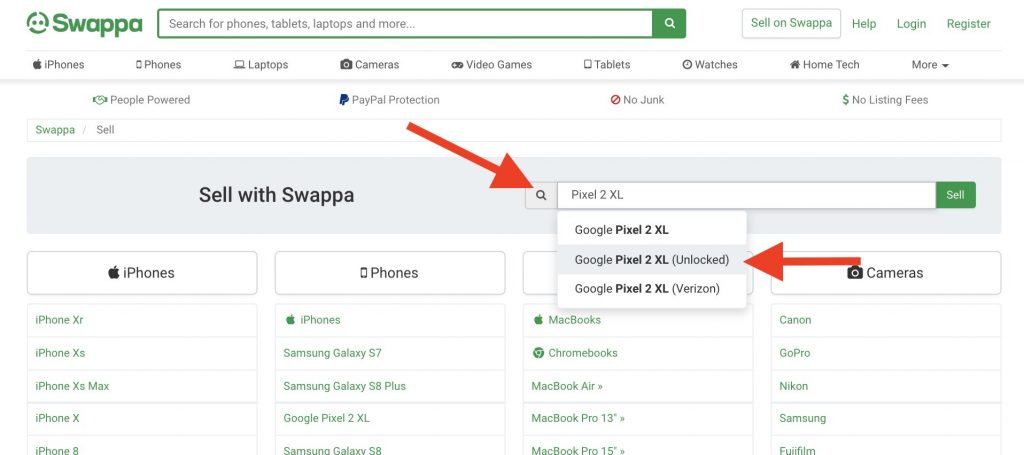
Task: Open the iPhone Xs Max link
Action: tap(72, 386)
